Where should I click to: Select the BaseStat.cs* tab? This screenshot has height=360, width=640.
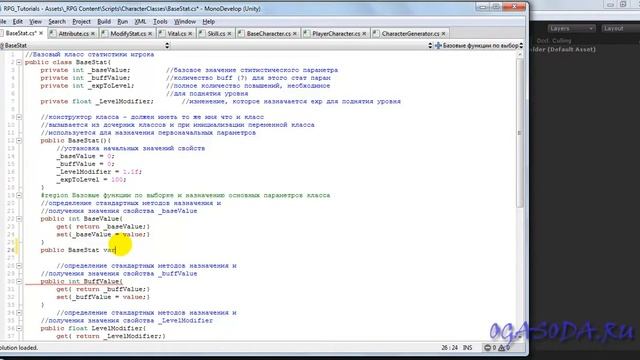[x=21, y=33]
